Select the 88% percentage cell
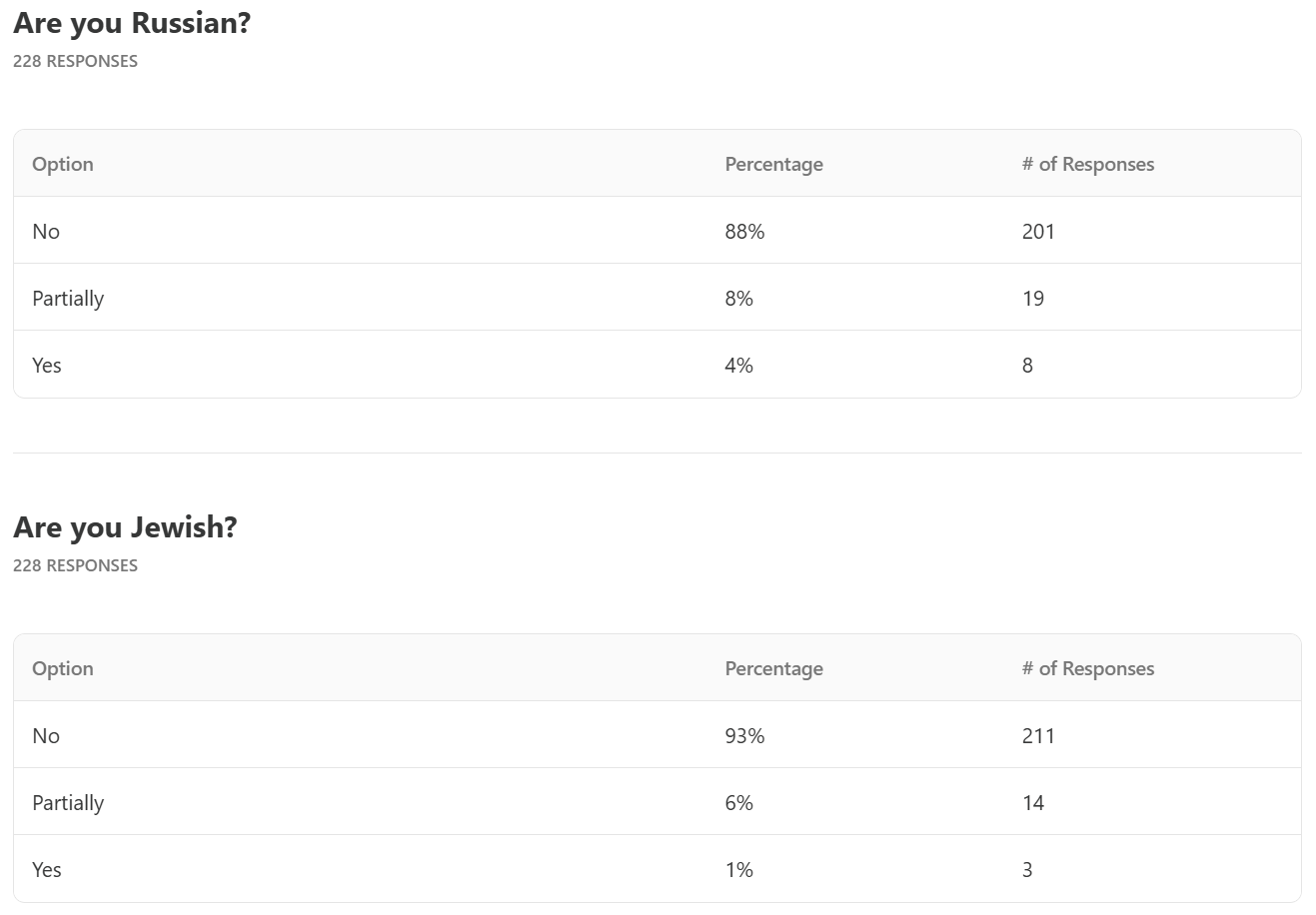This screenshot has height=915, width=1316. 744,232
